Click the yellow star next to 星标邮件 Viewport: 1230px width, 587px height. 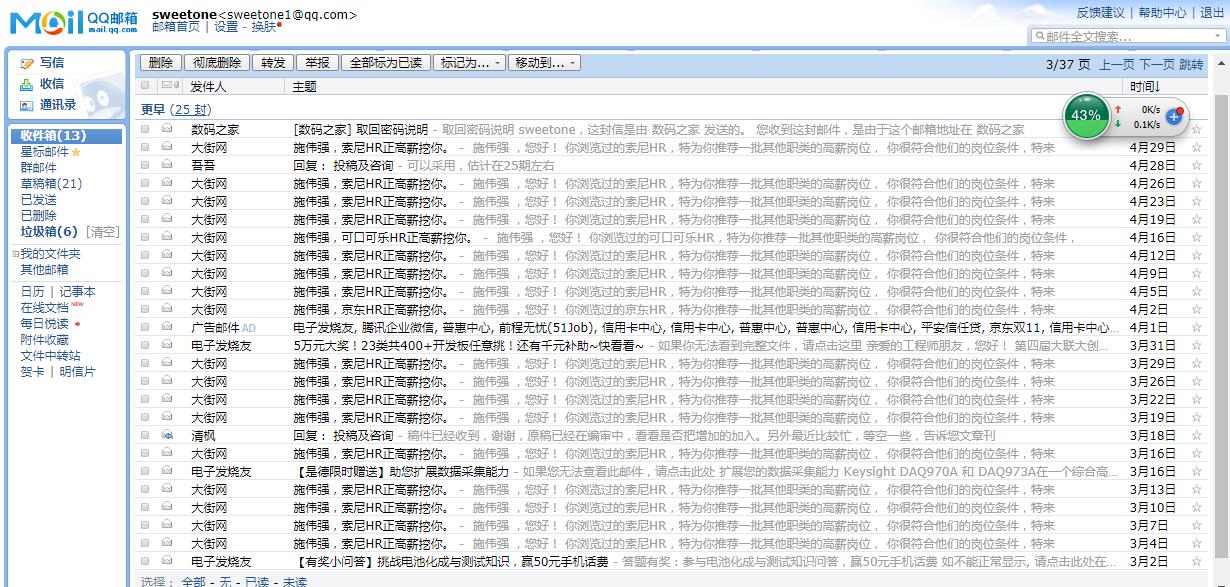click(x=76, y=152)
